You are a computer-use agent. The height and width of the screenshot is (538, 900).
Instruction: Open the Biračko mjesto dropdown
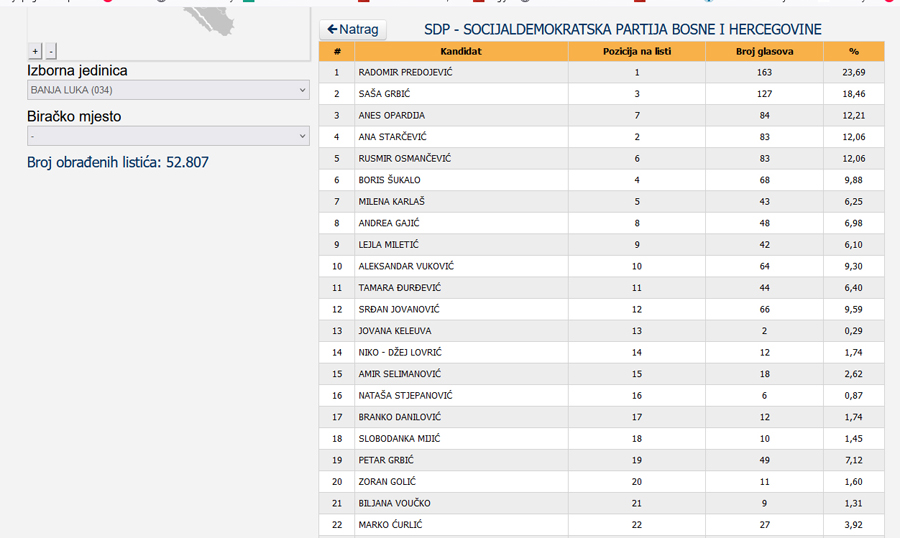168,136
